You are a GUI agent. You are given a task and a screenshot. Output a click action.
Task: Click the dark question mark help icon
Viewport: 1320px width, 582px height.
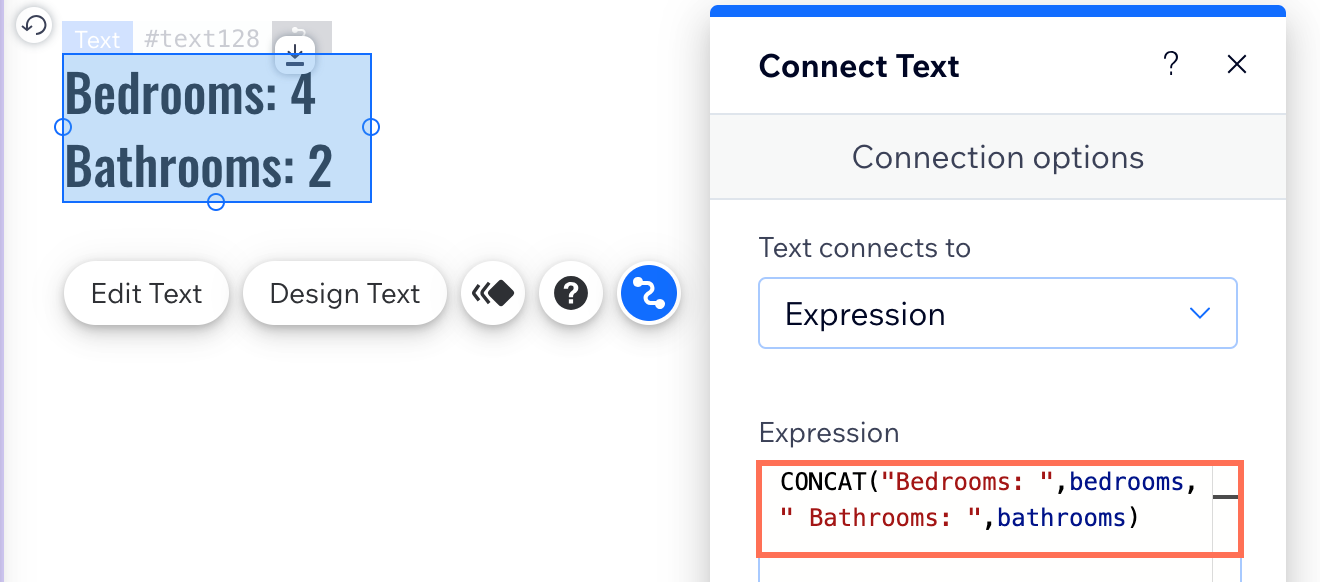pyautogui.click(x=571, y=293)
